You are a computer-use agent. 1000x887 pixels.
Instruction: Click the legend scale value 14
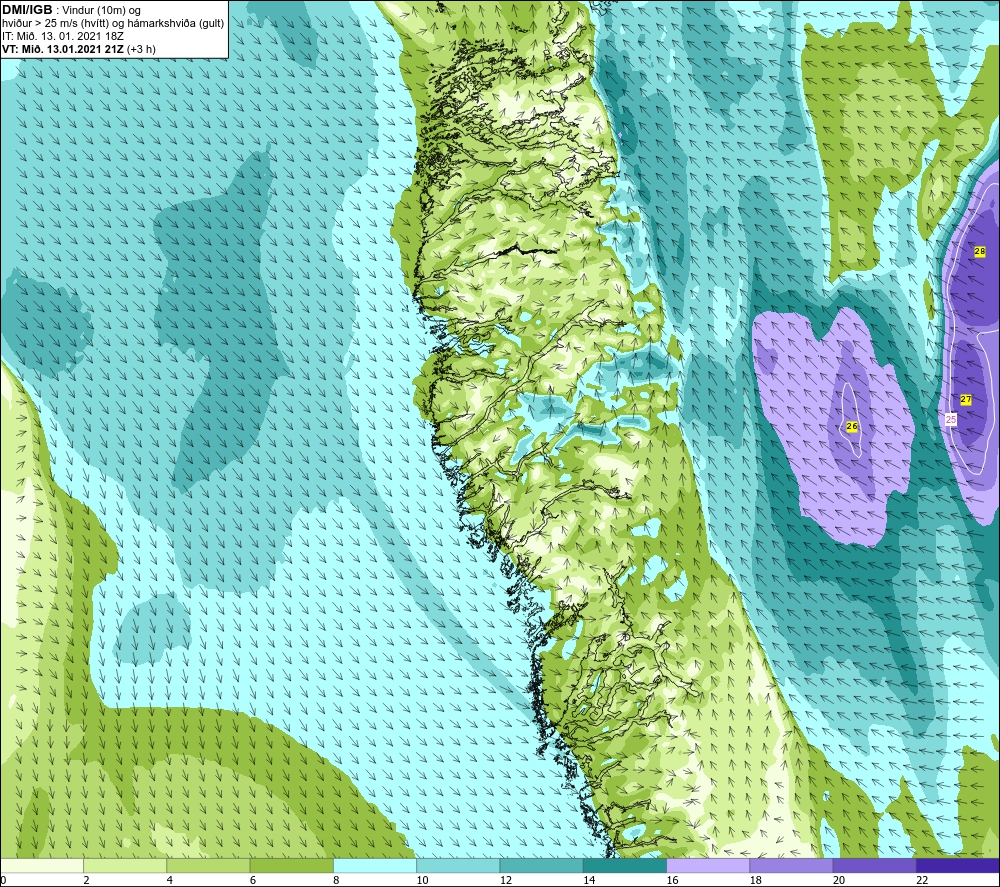tap(589, 880)
